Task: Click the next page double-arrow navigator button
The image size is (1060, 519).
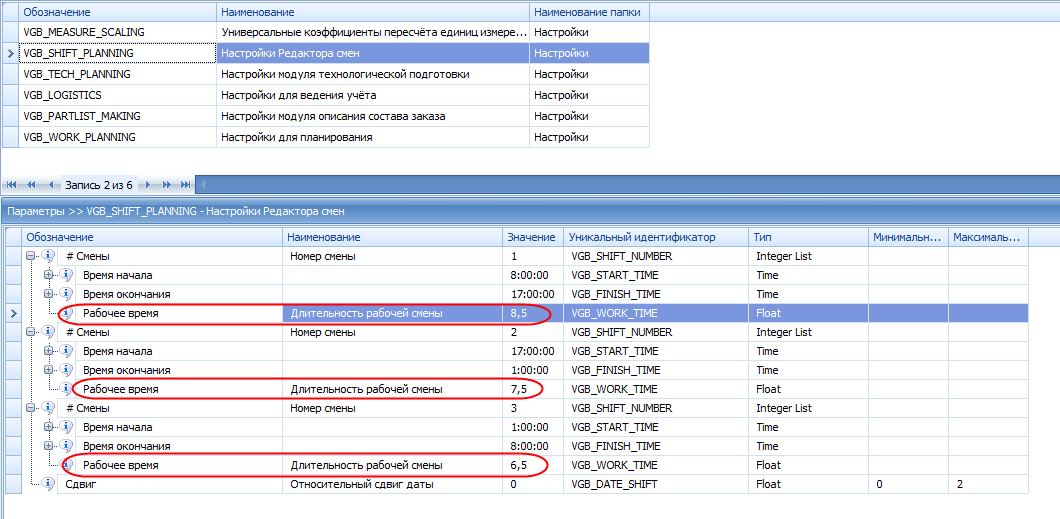Action: coord(165,185)
